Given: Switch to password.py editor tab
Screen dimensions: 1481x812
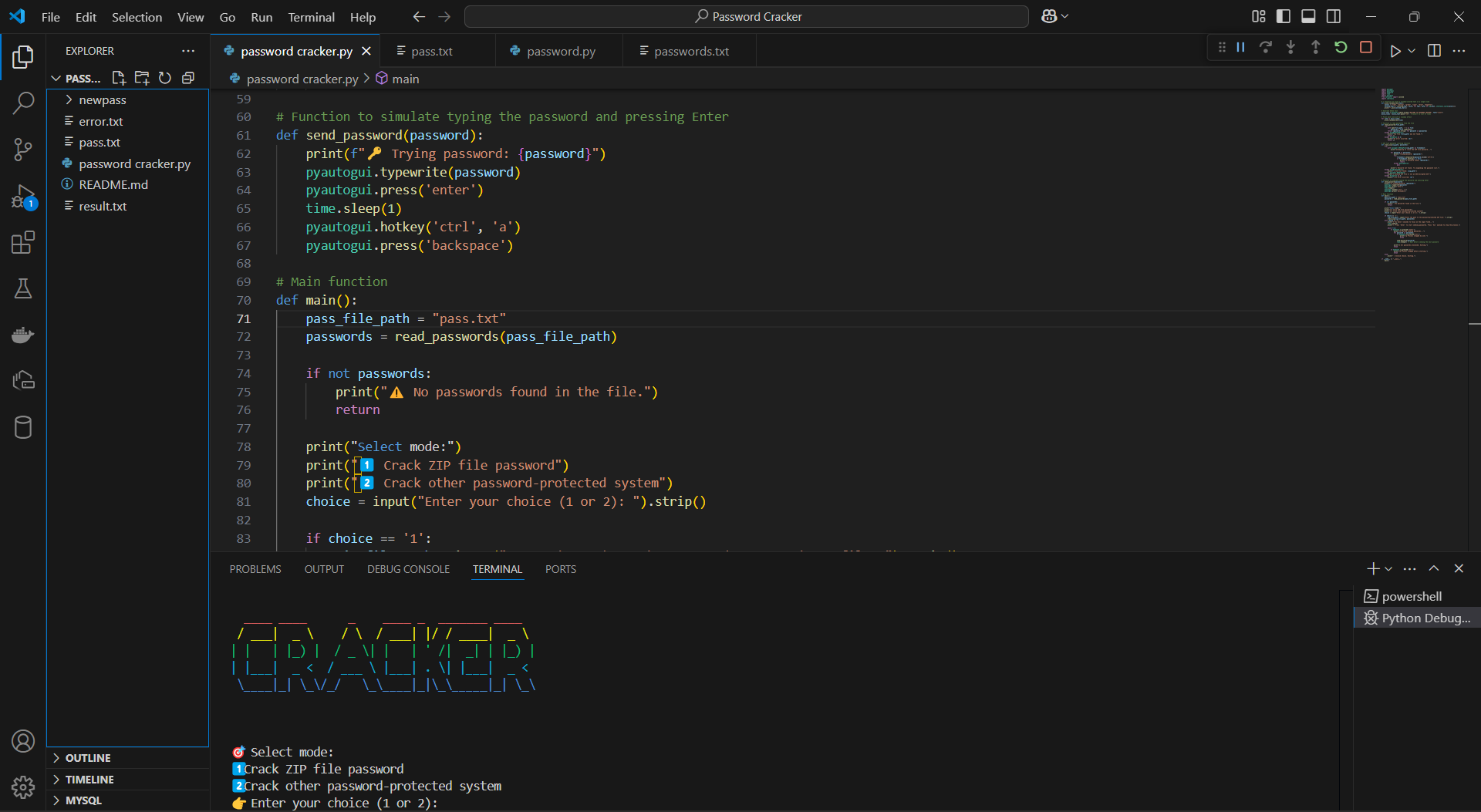Looking at the screenshot, I should pyautogui.click(x=561, y=51).
